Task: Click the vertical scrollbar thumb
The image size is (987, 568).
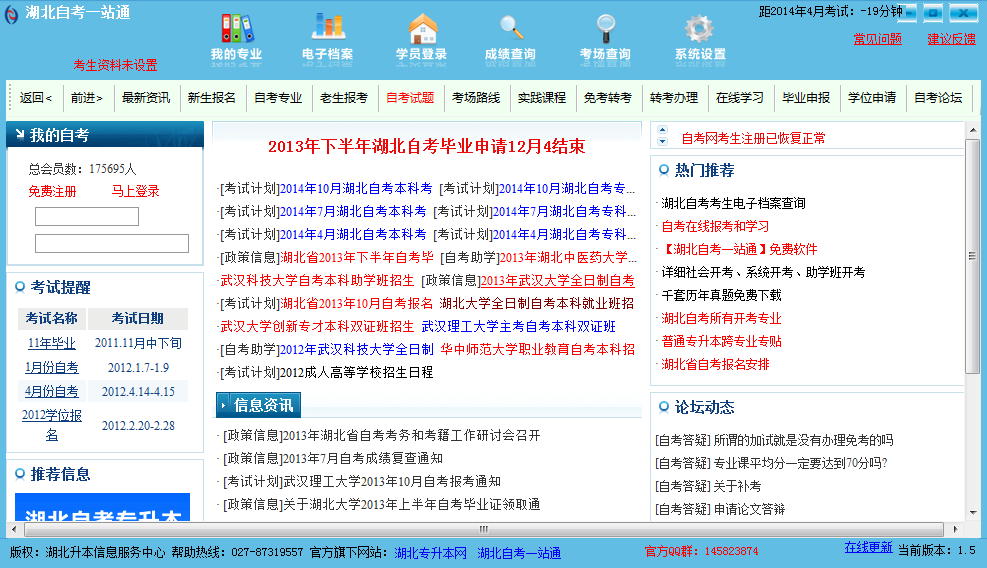Action: [x=973, y=256]
